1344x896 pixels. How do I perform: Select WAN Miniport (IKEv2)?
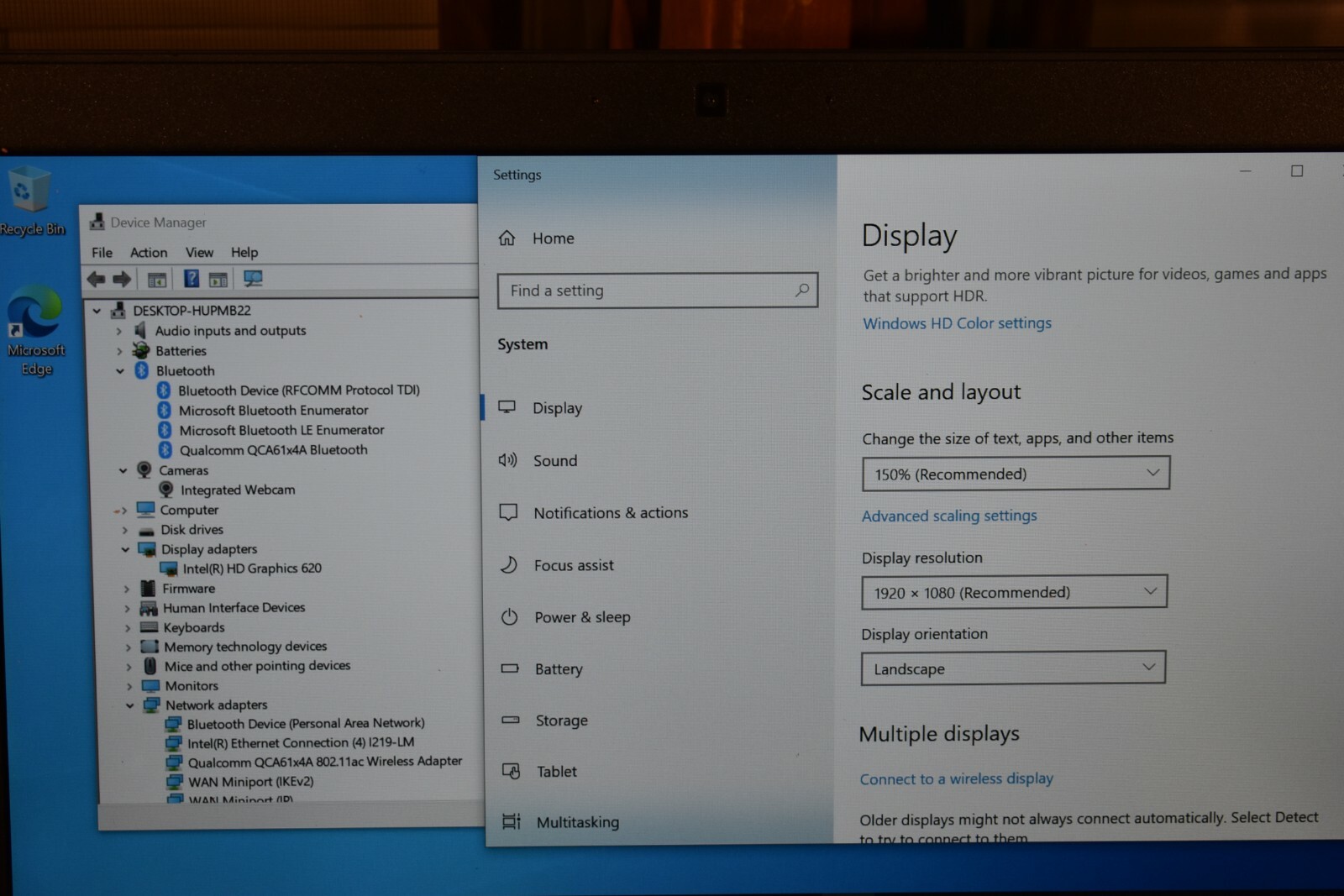tap(250, 782)
